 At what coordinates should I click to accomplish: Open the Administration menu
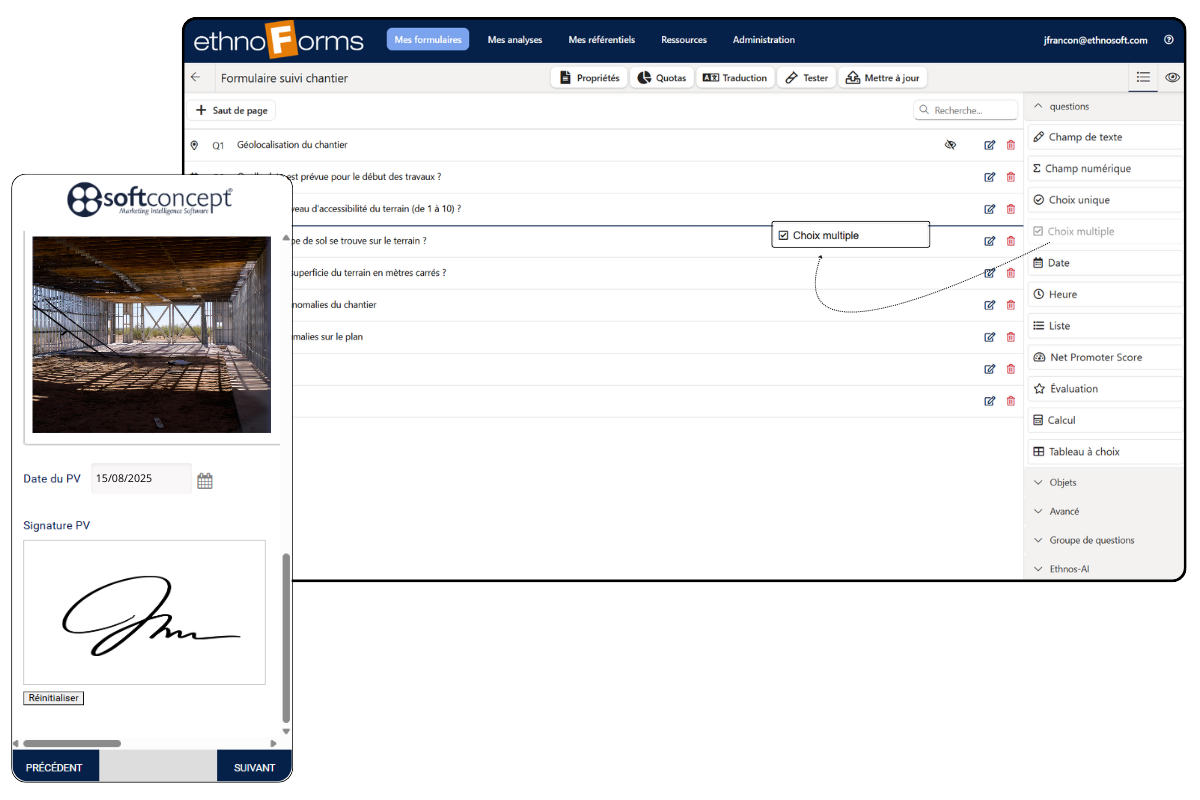[x=763, y=40]
